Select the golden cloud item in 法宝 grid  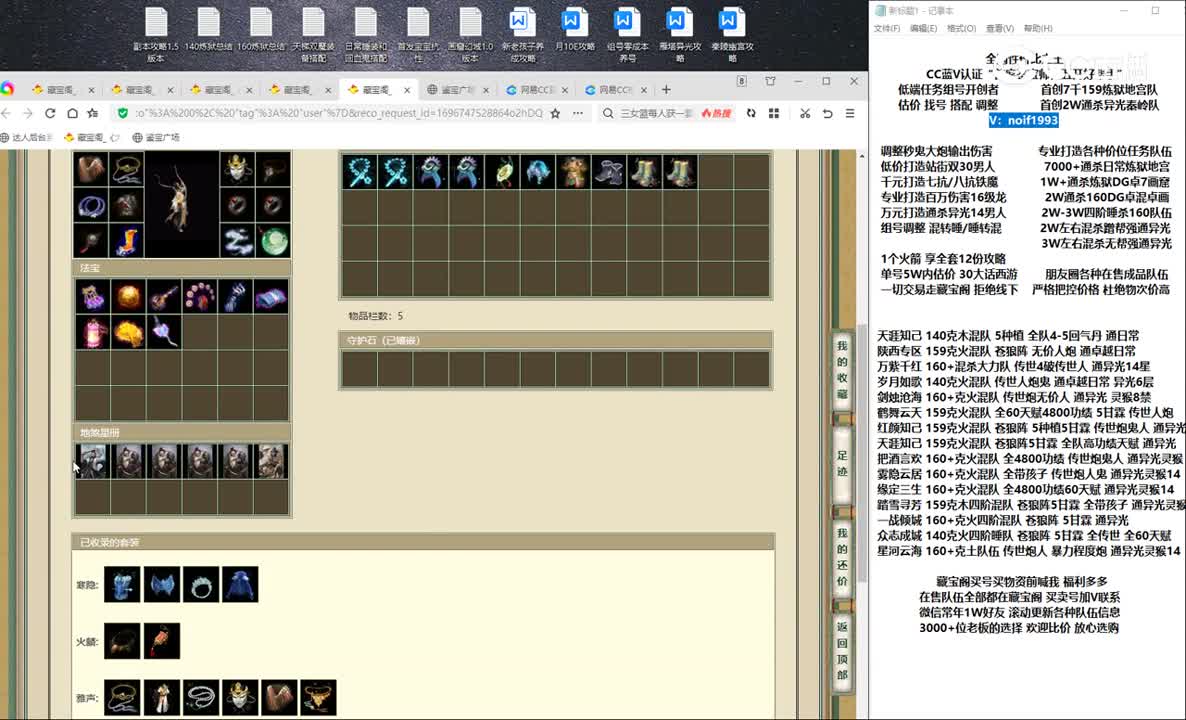[128, 332]
